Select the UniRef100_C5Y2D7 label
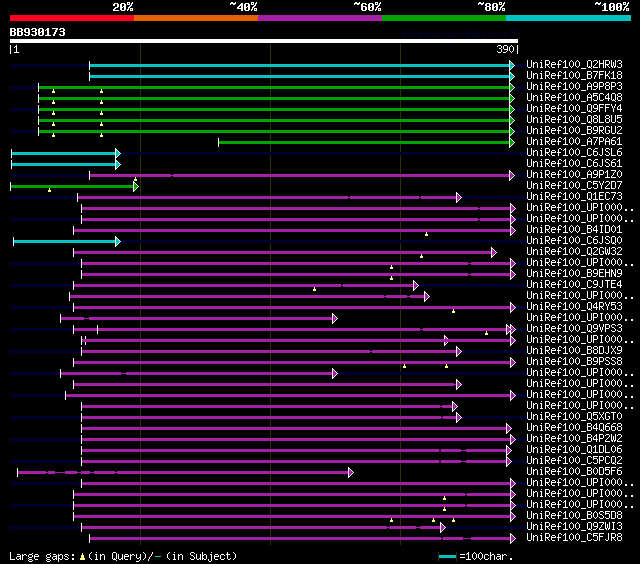The width and height of the screenshot is (640, 564). [574, 186]
